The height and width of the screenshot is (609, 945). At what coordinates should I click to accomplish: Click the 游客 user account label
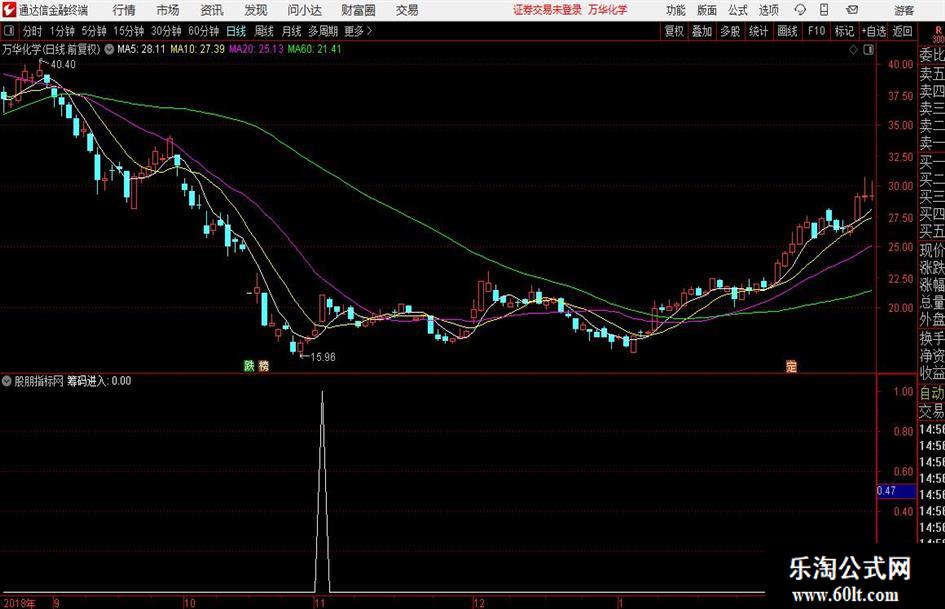[x=903, y=10]
